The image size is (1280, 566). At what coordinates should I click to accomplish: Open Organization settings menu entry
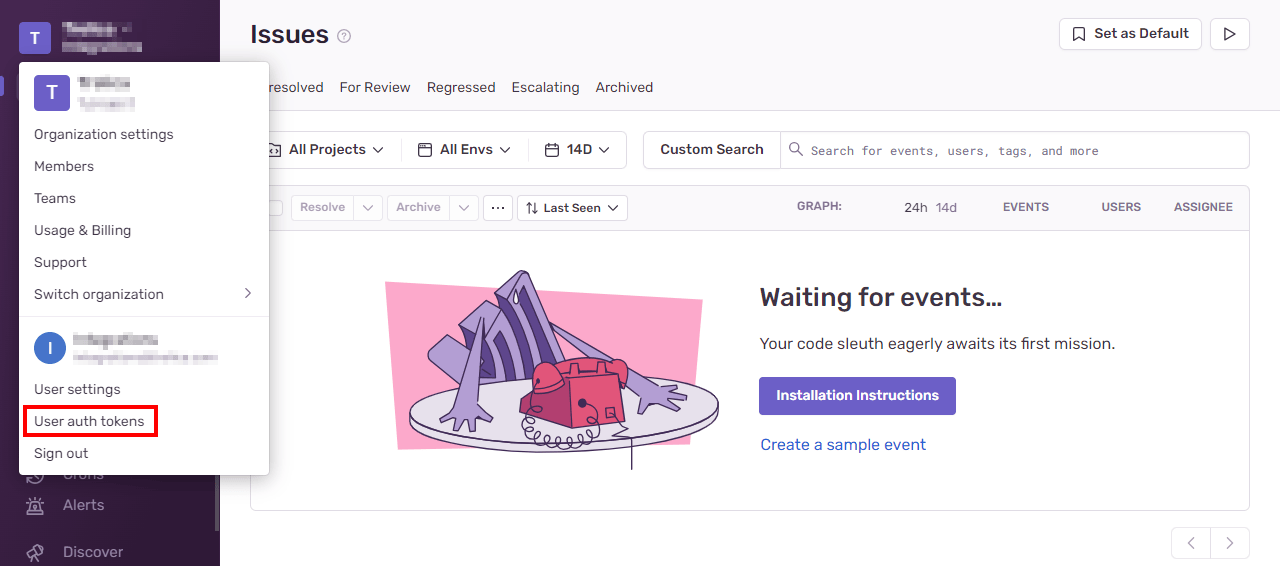(104, 134)
